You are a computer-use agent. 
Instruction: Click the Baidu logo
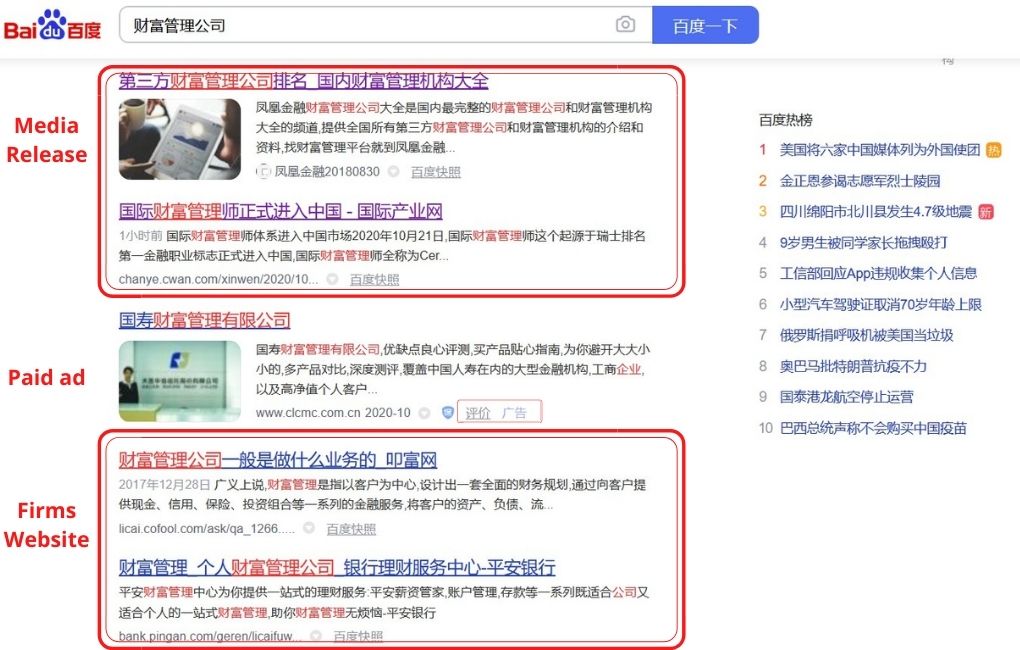[52, 25]
